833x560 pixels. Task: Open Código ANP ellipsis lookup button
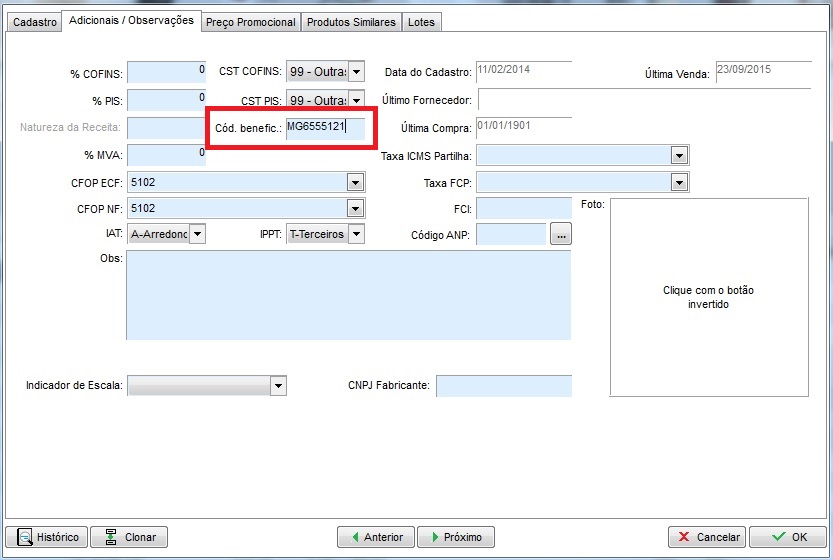pos(561,234)
